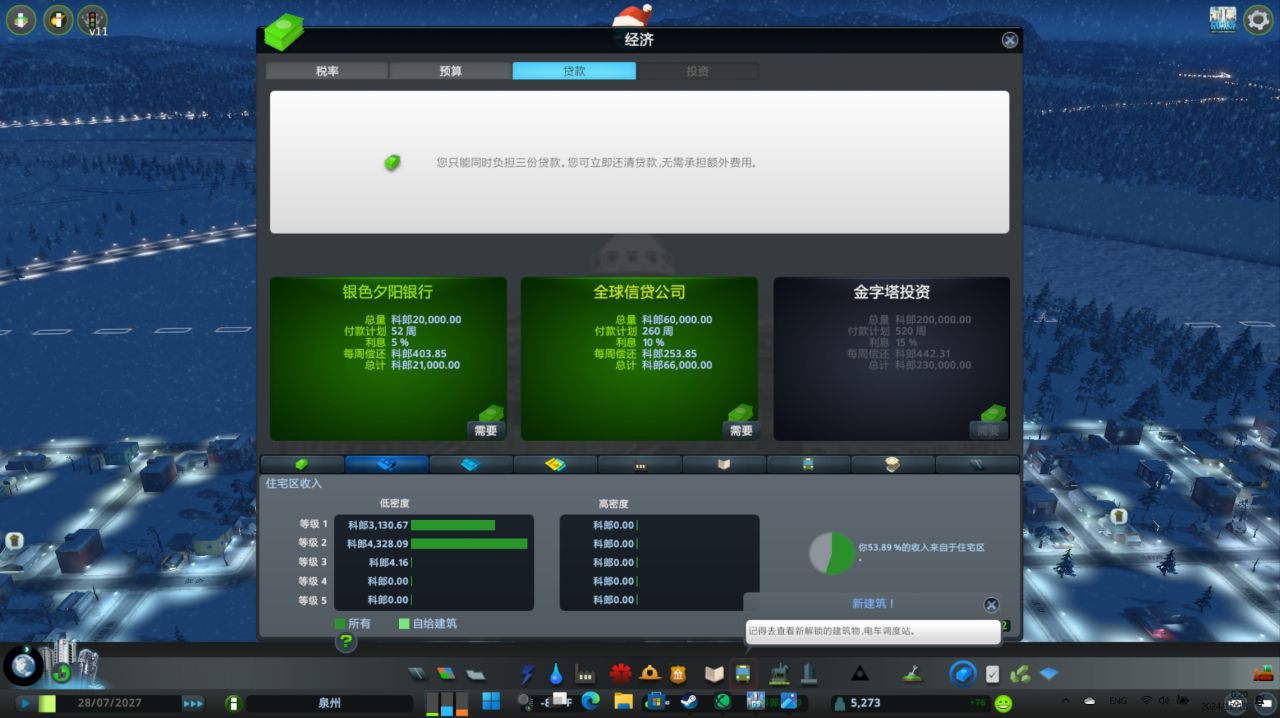
Task: Open the Public transport menu
Action: 743,674
